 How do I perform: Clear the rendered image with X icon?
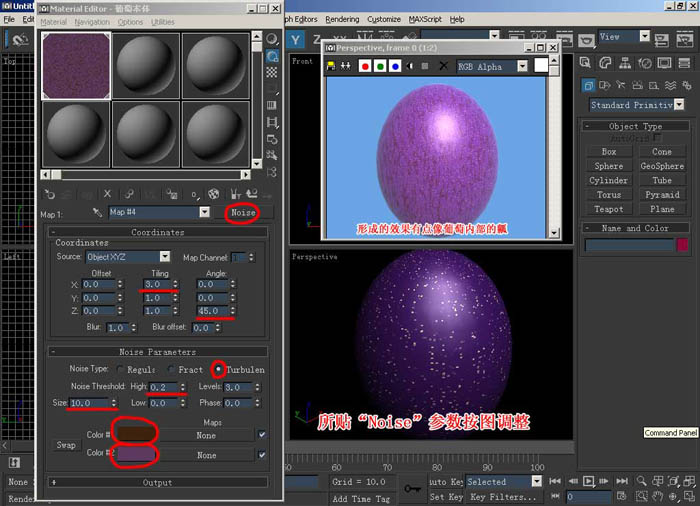443,66
